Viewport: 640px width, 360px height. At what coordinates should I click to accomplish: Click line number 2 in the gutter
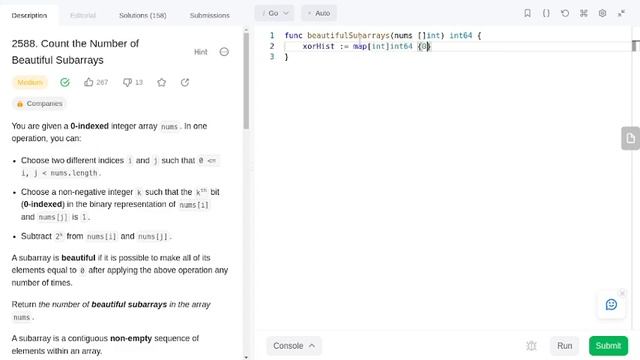pyautogui.click(x=272, y=46)
